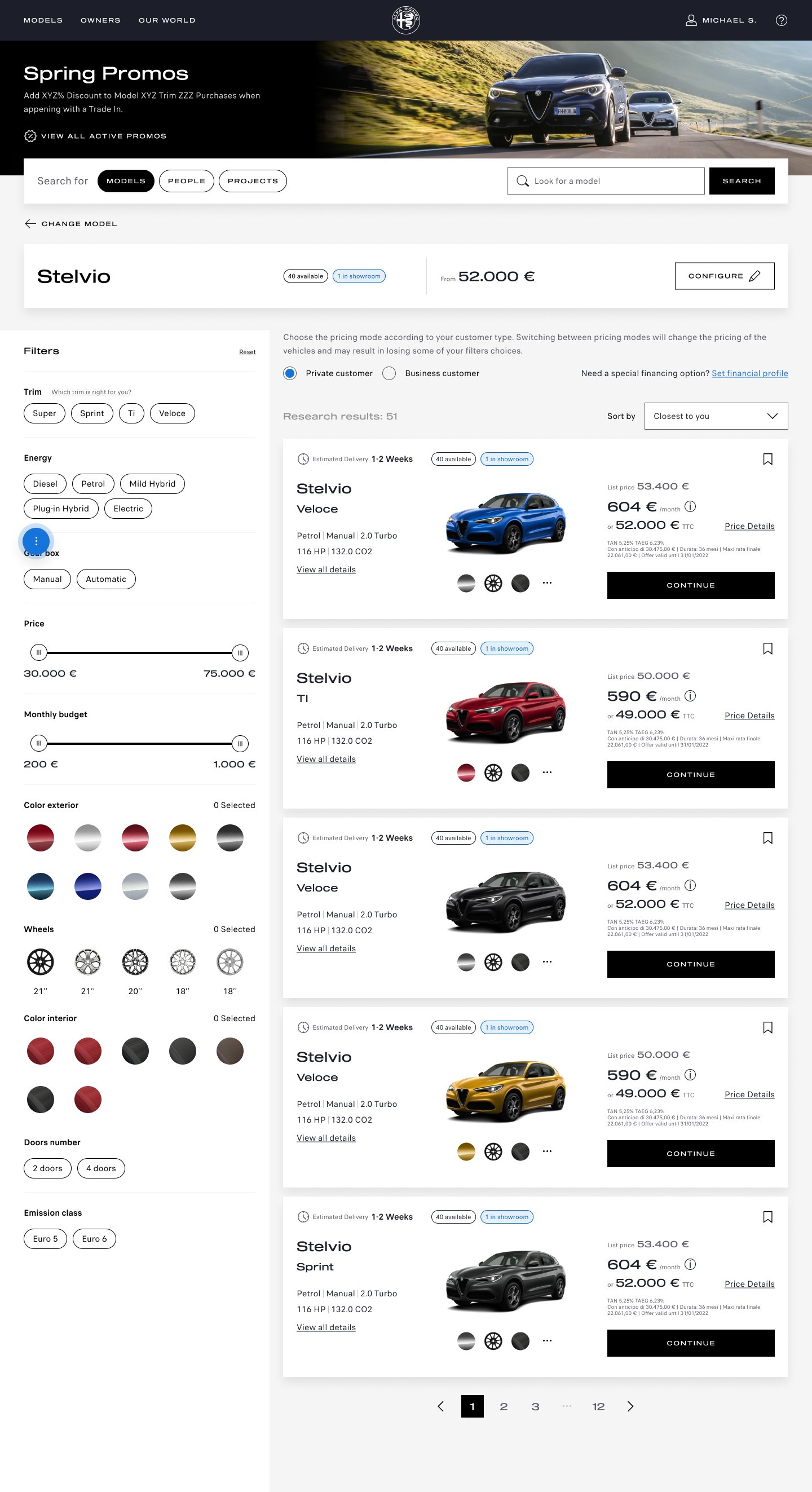This screenshot has height=1492, width=812.
Task: Bookmark the red Stelvio TI card
Action: [767, 648]
